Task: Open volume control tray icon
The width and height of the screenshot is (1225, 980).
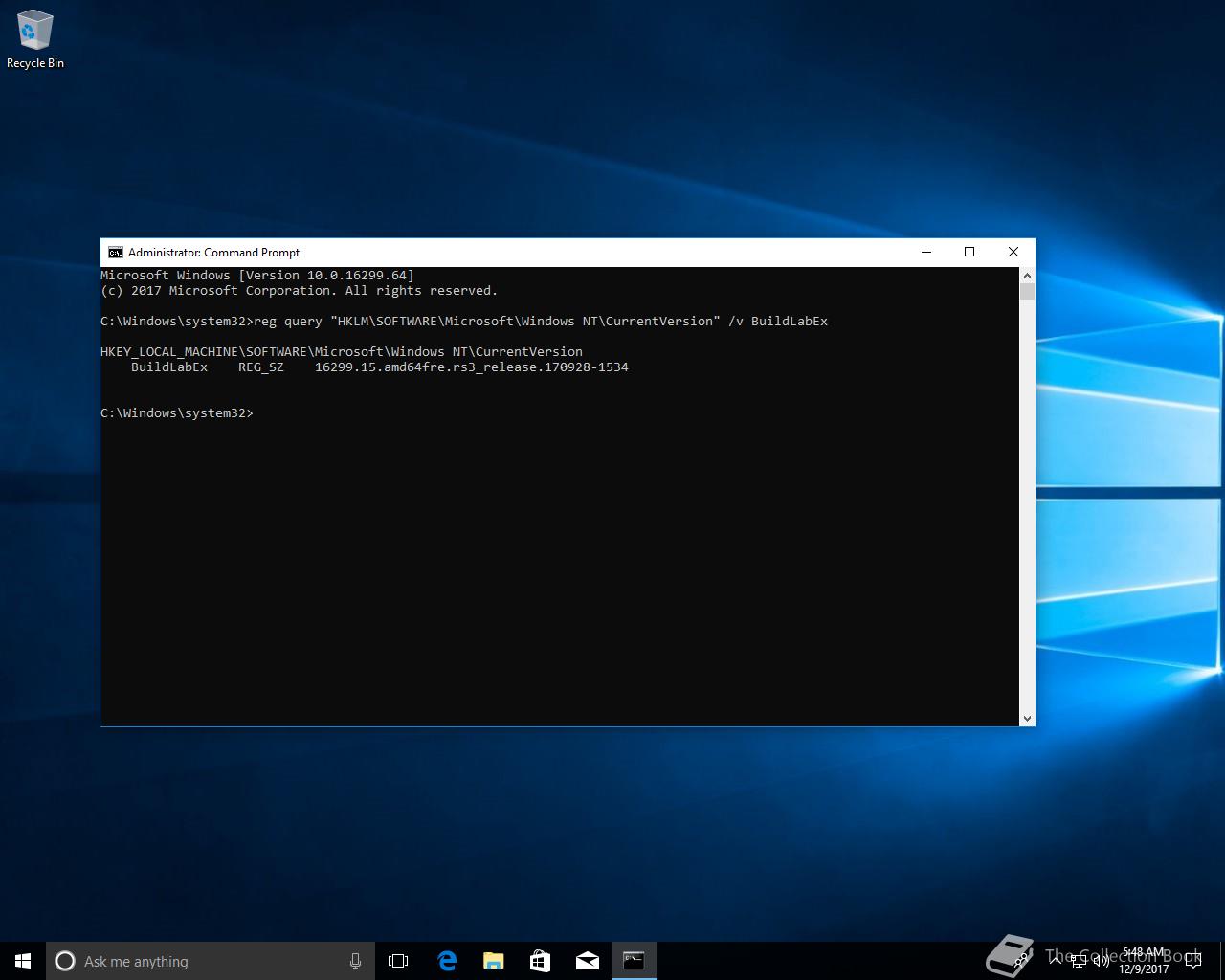Action: 1102,961
